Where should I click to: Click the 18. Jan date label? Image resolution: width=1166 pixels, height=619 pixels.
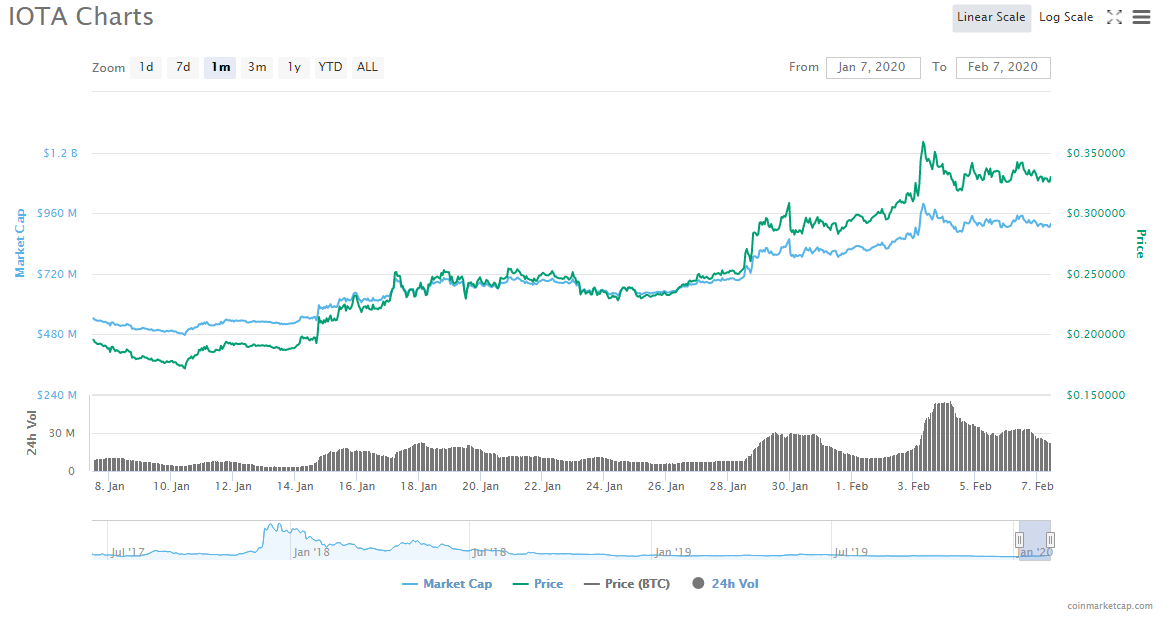click(419, 486)
